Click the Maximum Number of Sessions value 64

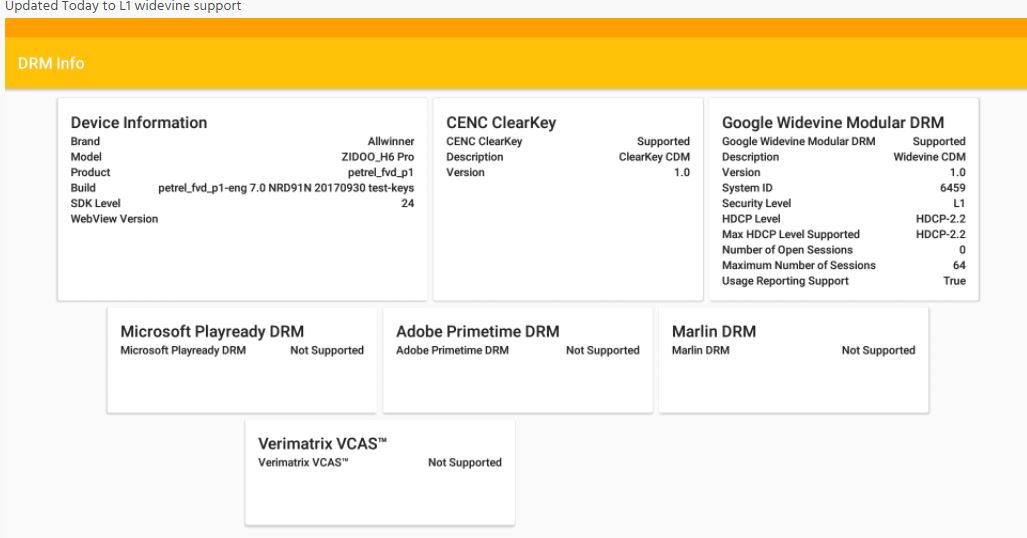point(958,265)
